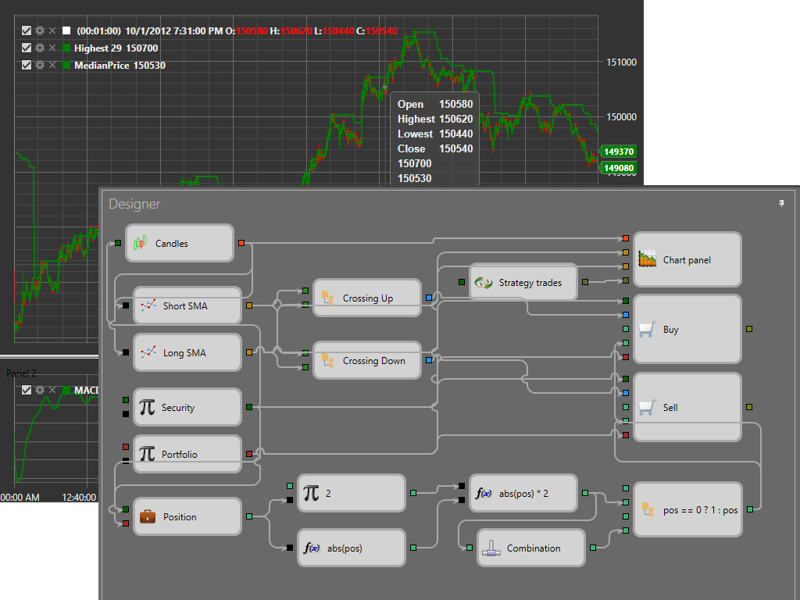Viewport: 800px width, 600px height.
Task: Select the Sell node block
Action: click(x=687, y=407)
